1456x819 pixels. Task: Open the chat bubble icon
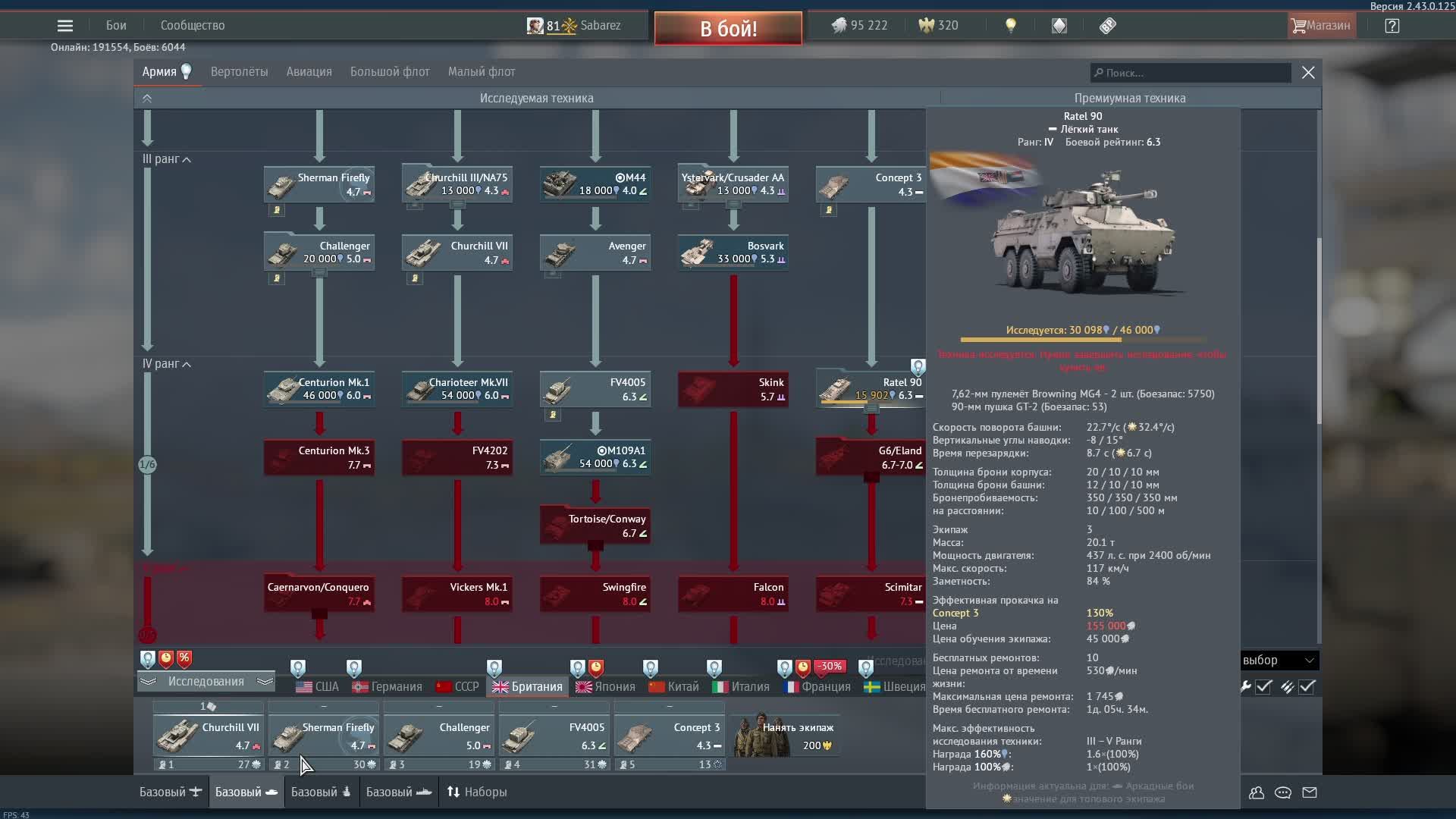pyautogui.click(x=1283, y=792)
